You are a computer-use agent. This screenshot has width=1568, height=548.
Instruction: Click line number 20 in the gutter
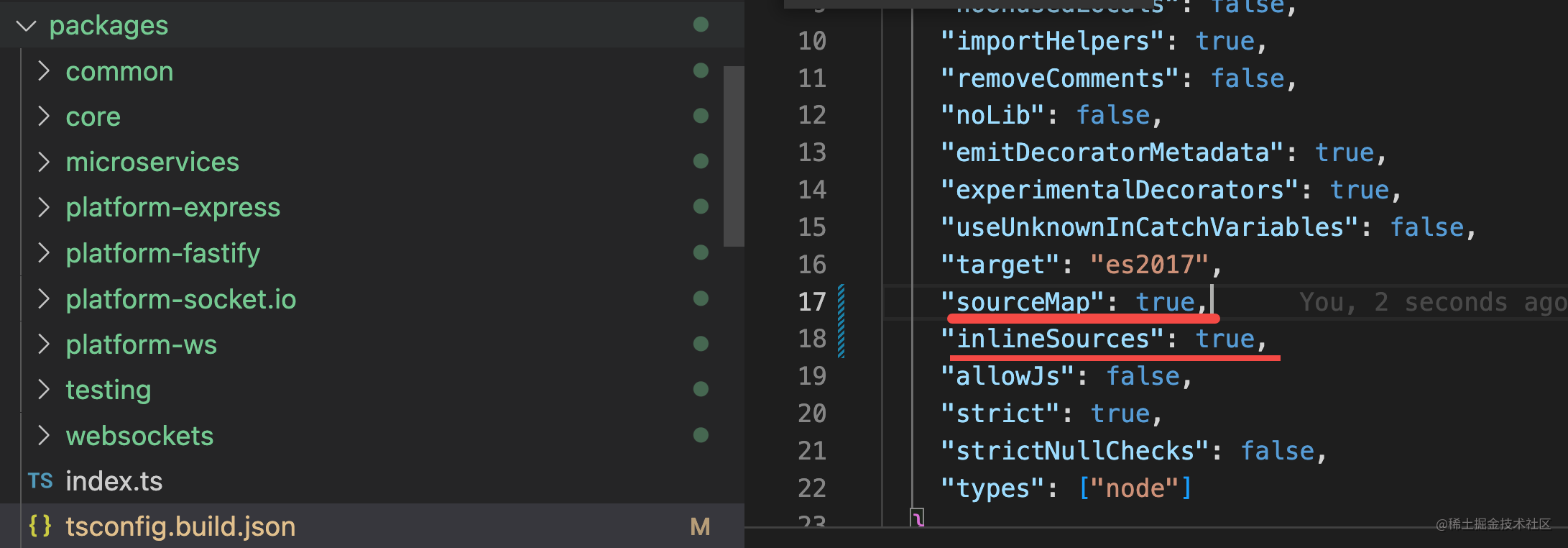click(x=812, y=414)
